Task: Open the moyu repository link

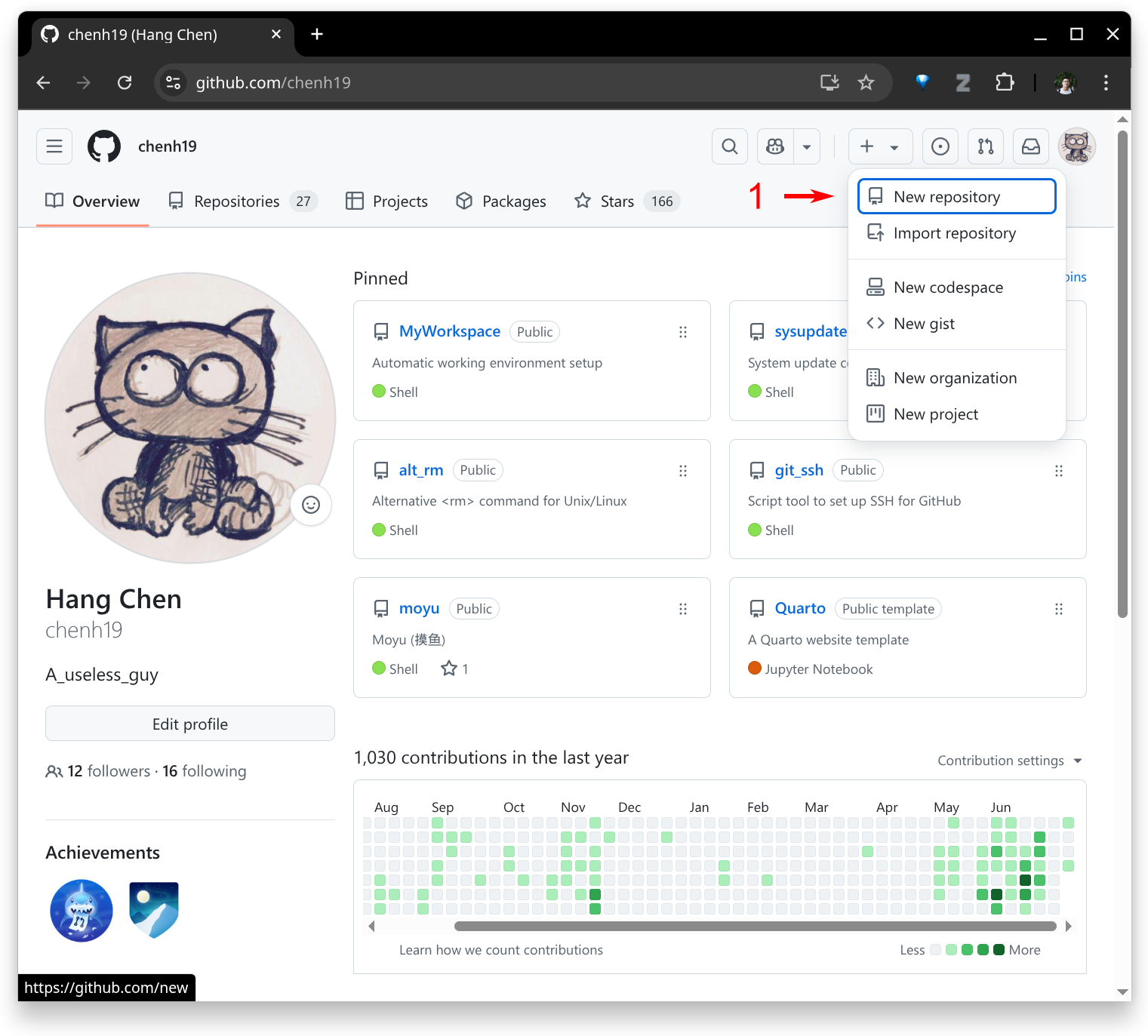Action: (x=419, y=608)
